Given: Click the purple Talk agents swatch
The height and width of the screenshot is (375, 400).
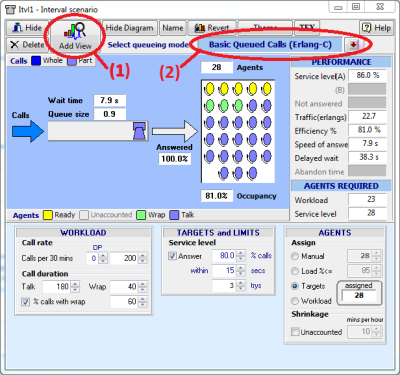Looking at the screenshot, I should [174, 215].
